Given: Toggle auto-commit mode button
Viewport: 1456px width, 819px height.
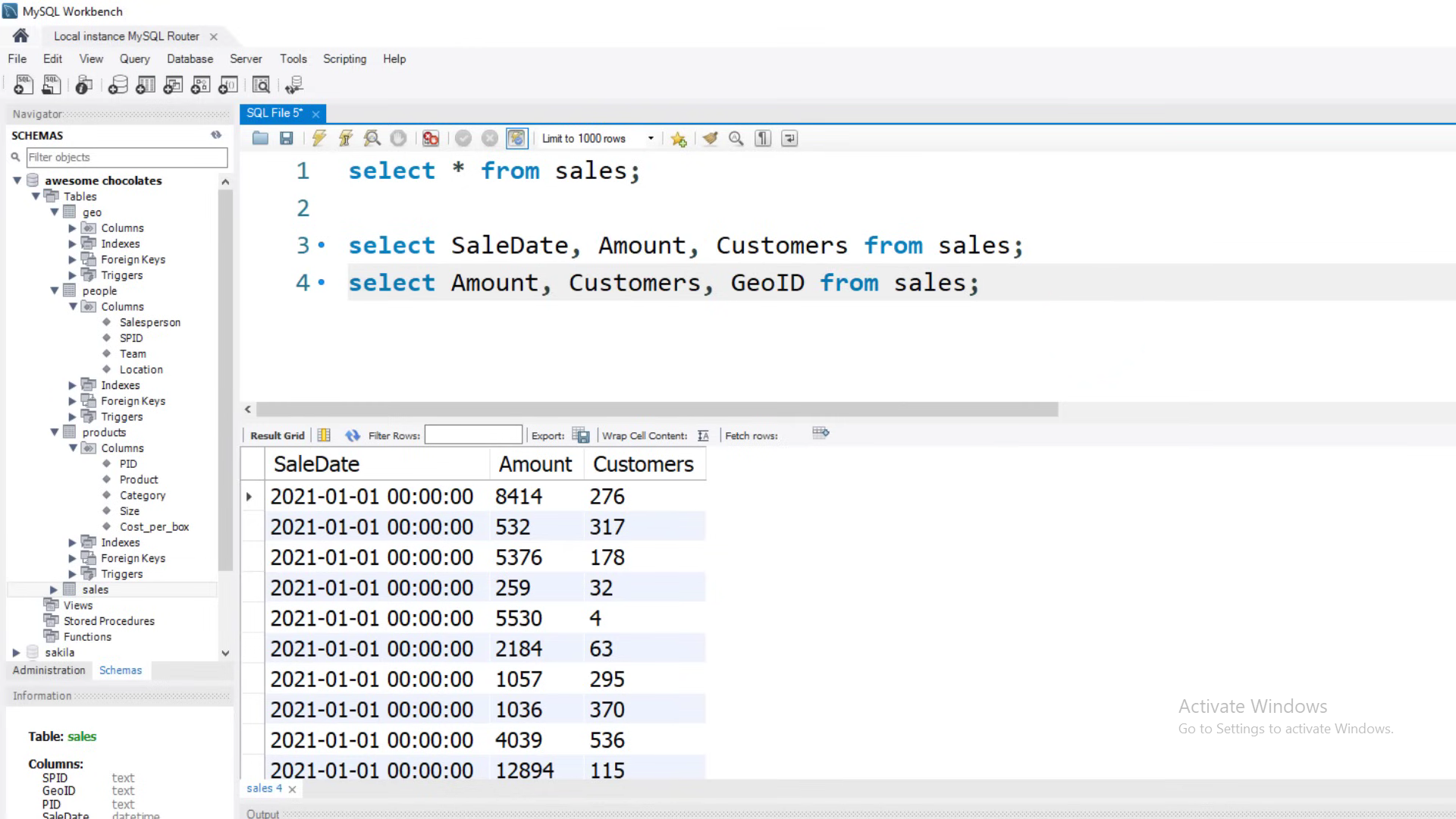Looking at the screenshot, I should click(516, 138).
